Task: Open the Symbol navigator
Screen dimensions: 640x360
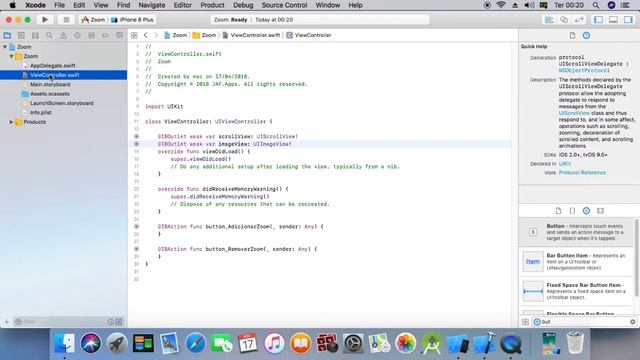Action: point(35,36)
